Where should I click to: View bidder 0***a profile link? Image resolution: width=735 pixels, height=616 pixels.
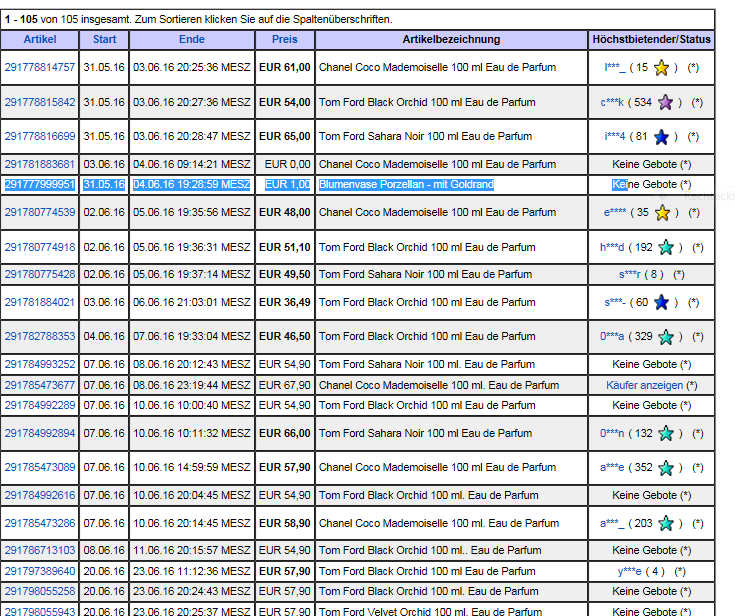point(612,337)
